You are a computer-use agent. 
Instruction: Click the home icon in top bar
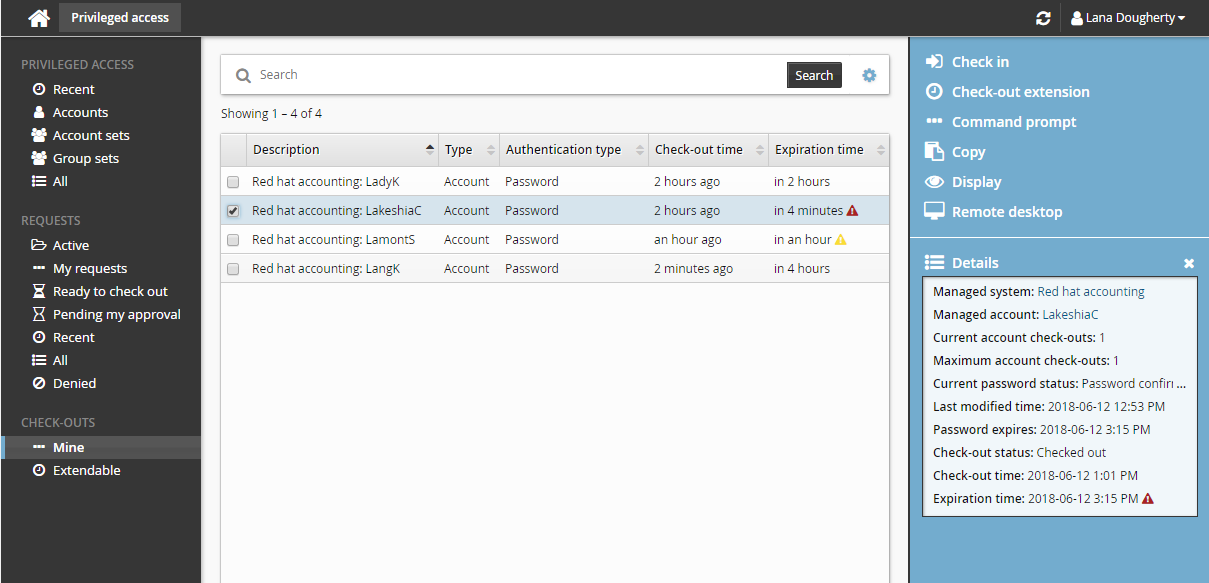click(39, 18)
